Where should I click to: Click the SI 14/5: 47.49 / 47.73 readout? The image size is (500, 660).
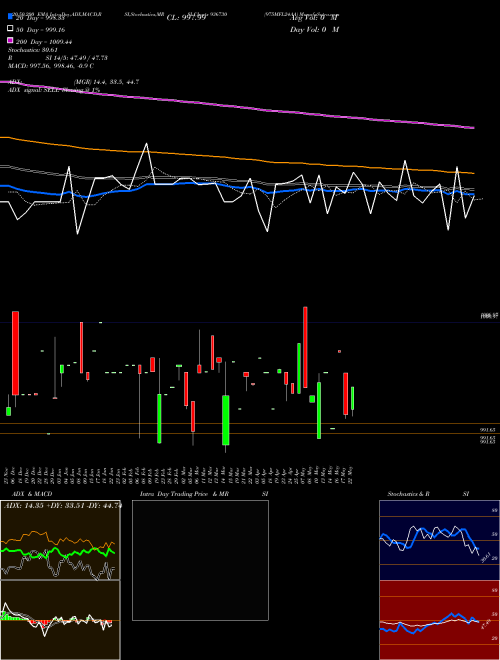point(76,58)
